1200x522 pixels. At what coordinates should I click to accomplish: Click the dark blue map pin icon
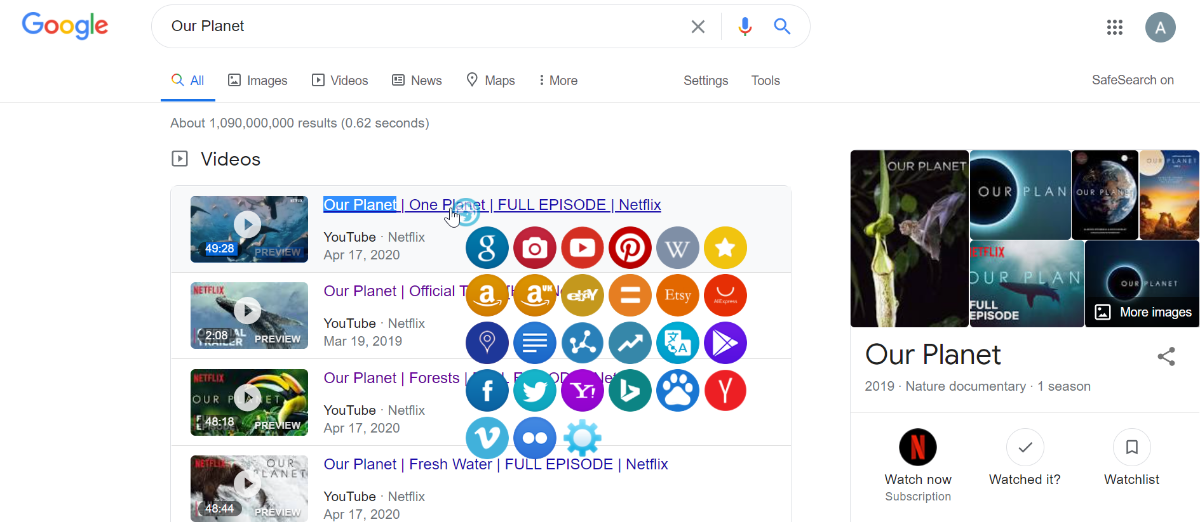click(487, 343)
